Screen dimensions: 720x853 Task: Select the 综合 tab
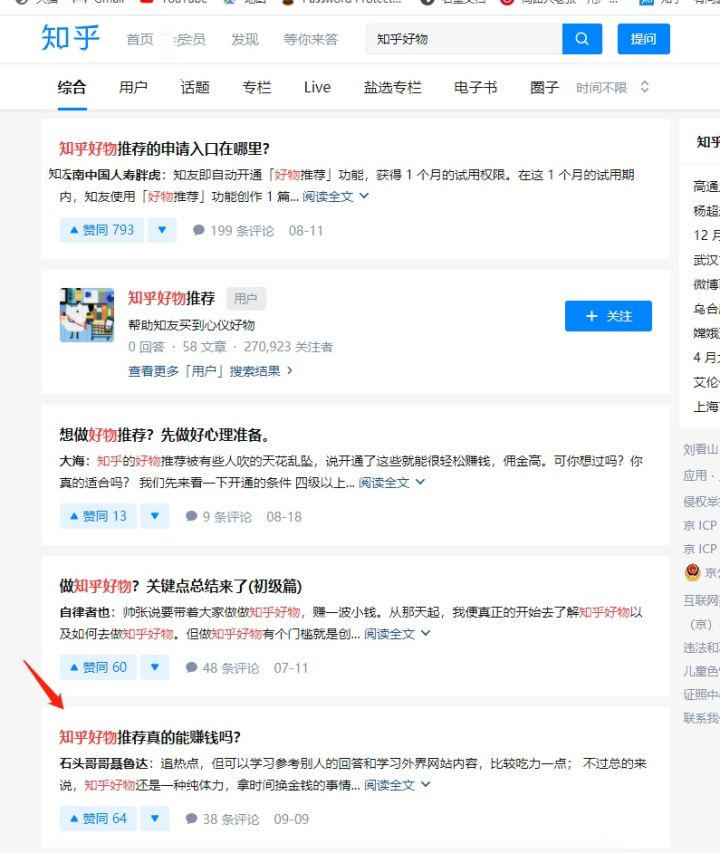click(x=72, y=87)
